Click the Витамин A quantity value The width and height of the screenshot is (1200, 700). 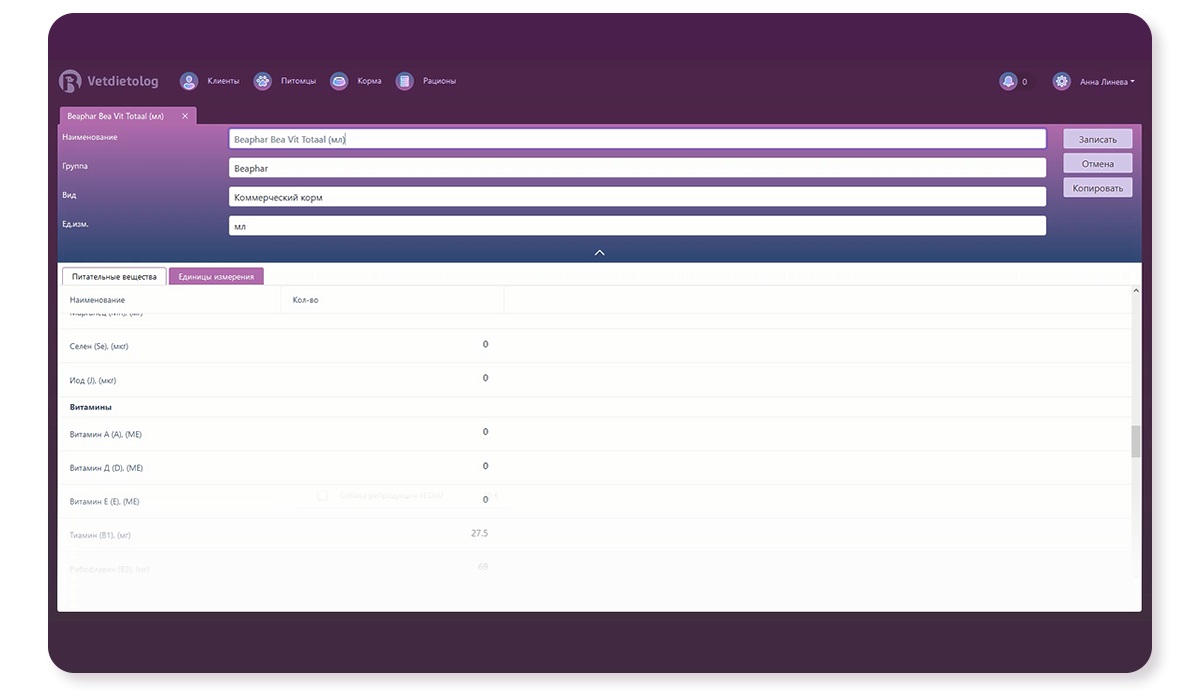point(485,432)
